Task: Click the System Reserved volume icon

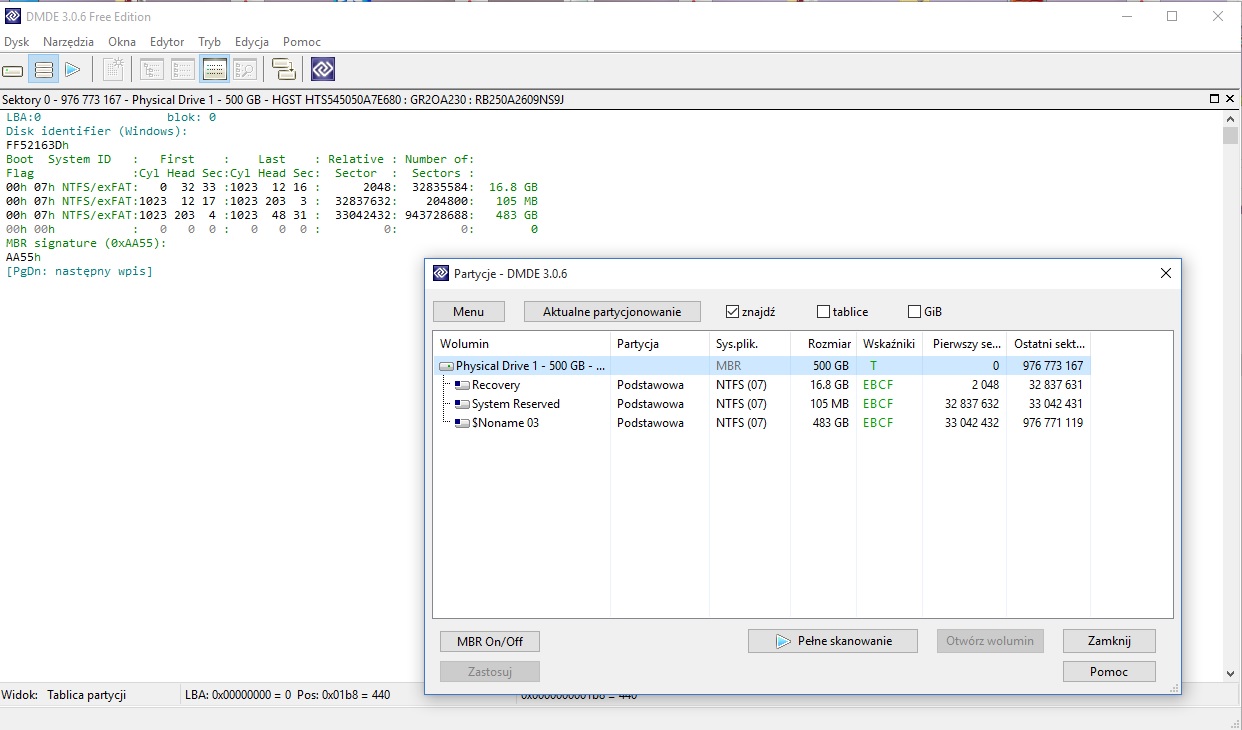Action: [x=462, y=404]
